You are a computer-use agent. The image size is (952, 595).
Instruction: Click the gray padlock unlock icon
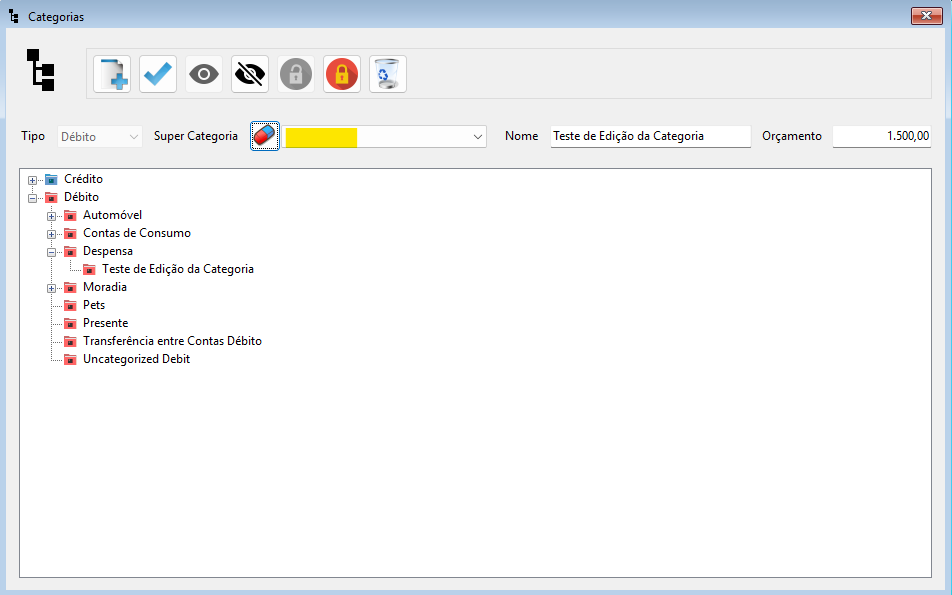[296, 74]
